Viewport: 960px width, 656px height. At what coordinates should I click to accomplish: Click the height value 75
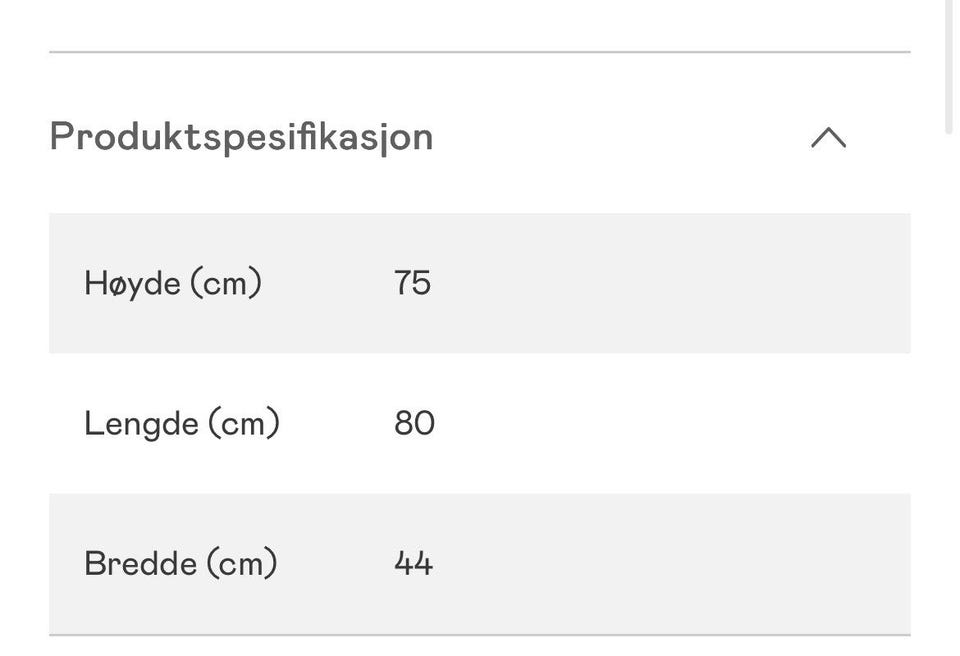tap(412, 283)
